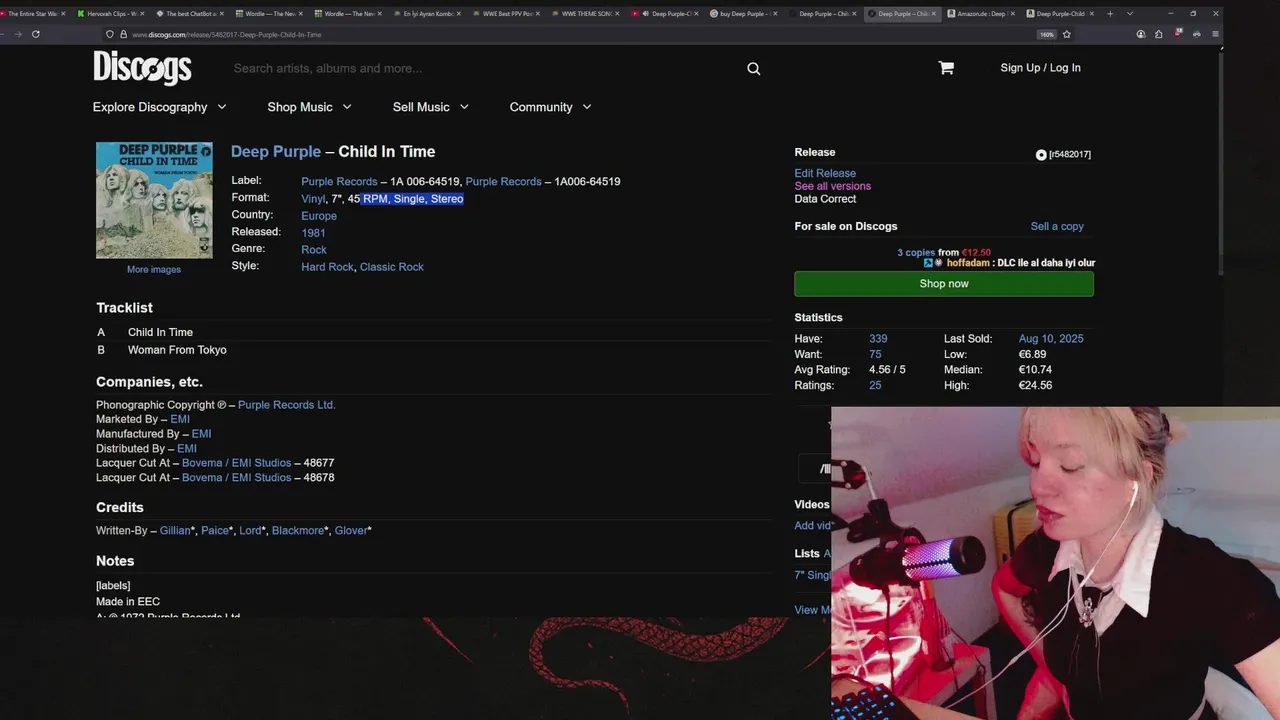Screen dimensions: 1280x720
Task: Open the shopping cart
Action: [946, 68]
